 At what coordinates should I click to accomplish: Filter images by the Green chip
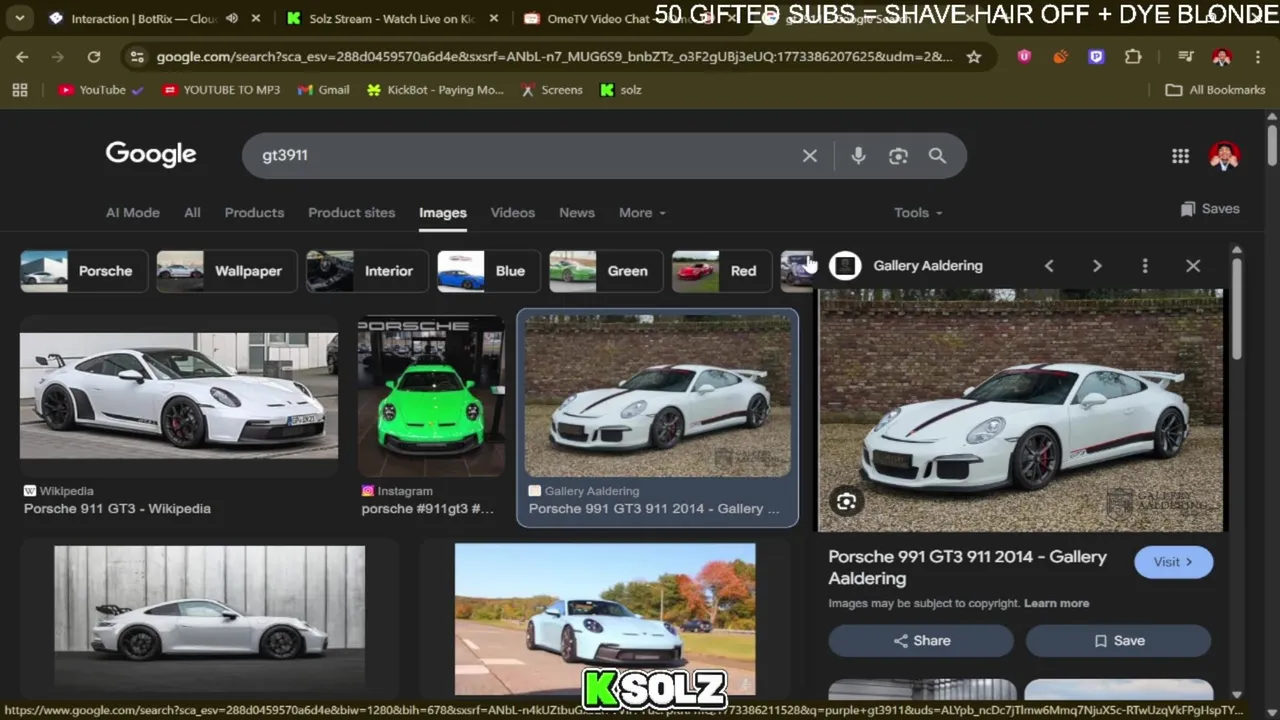pos(604,271)
